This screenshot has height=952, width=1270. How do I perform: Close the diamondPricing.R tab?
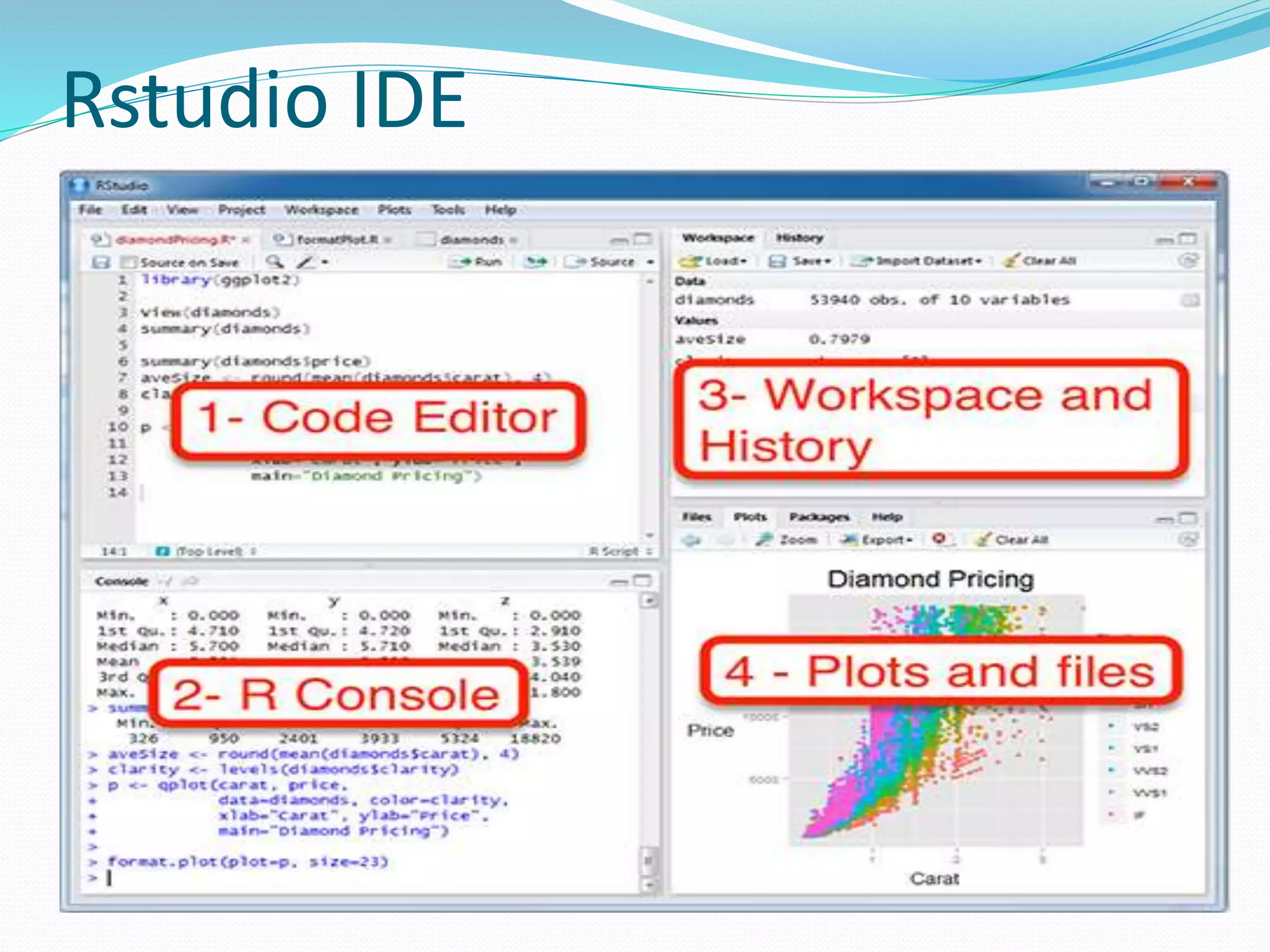coord(246,240)
